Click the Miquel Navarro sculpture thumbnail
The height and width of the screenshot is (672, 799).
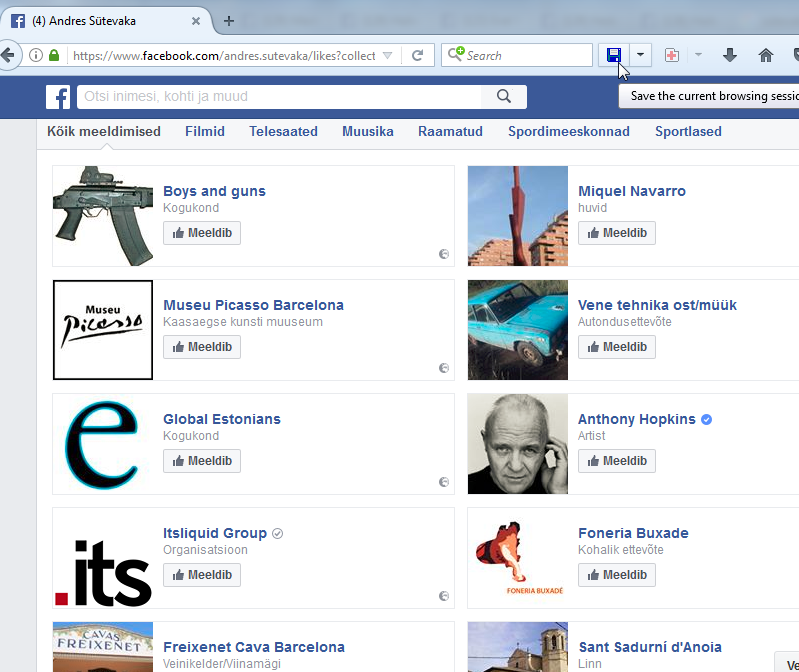coord(518,216)
